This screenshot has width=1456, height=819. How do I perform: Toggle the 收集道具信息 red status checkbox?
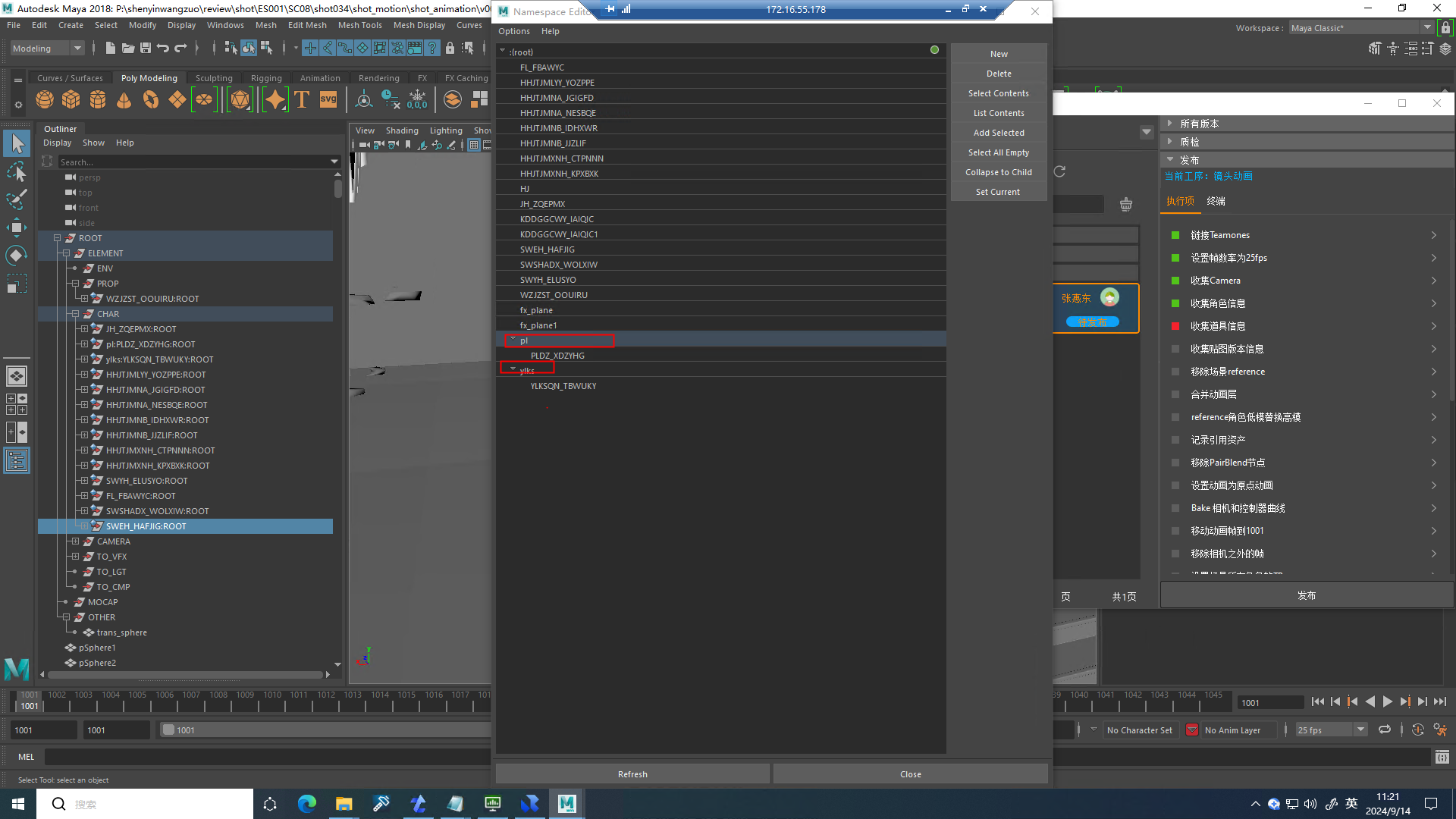coord(1175,326)
